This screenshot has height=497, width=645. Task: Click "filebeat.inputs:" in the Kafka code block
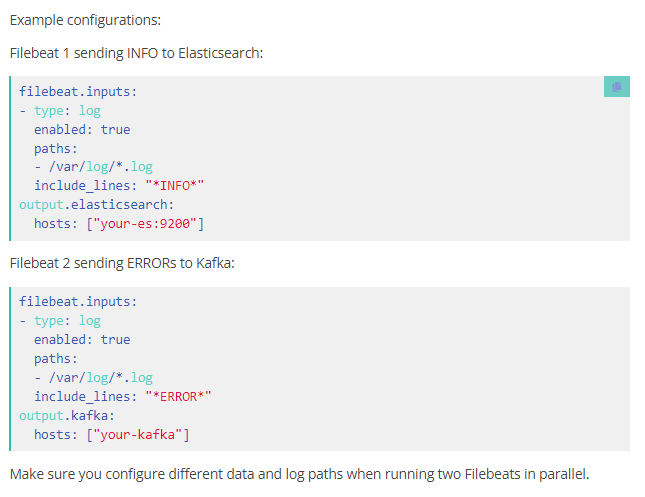(78, 302)
